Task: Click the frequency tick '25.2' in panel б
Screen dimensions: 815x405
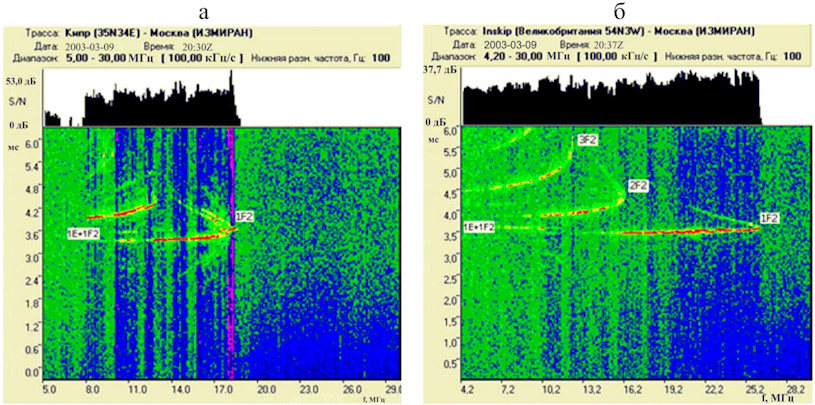Action: (x=754, y=388)
